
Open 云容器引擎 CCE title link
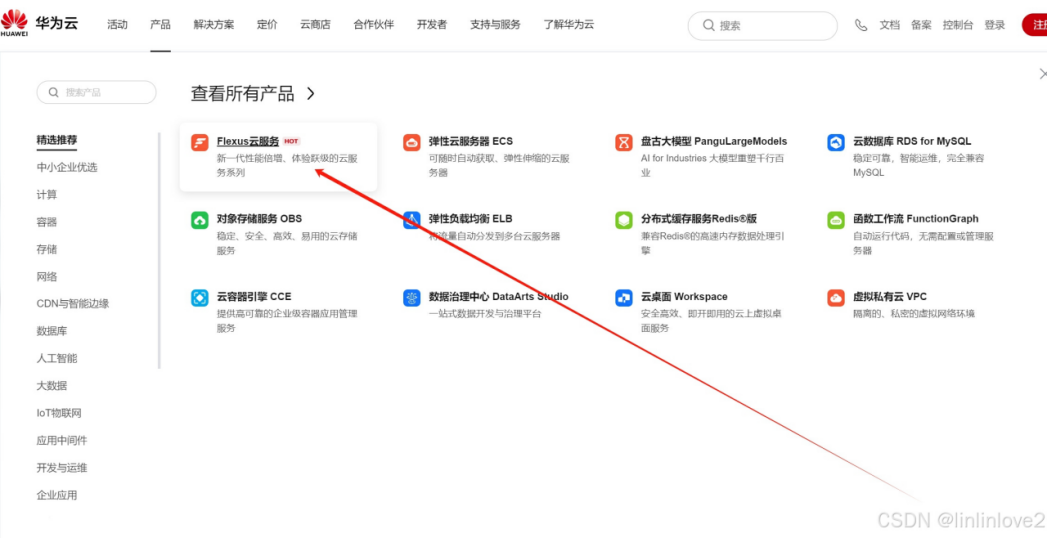(254, 297)
